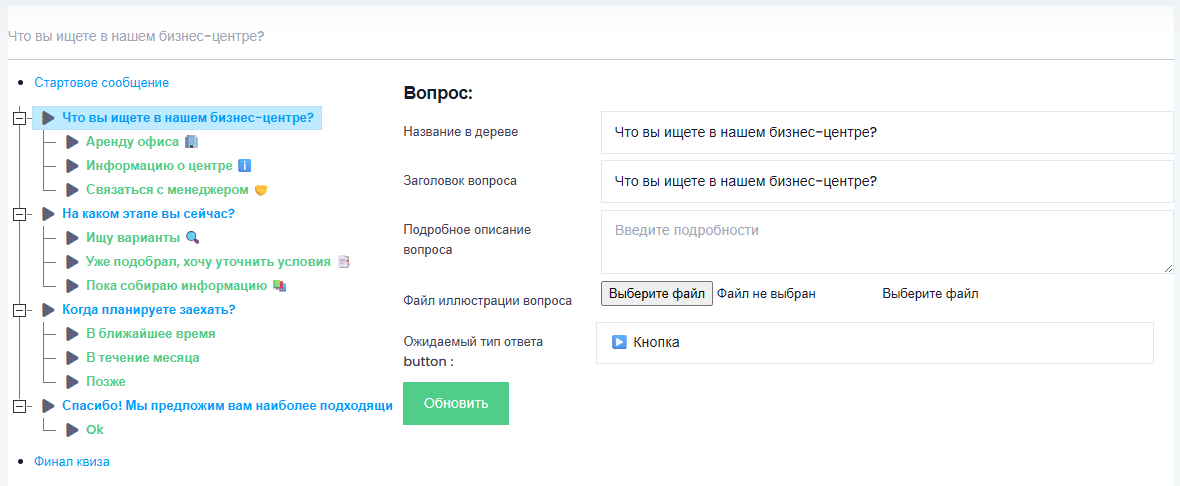
Task: Click 'Введите подробности' description text area
Action: [x=886, y=241]
